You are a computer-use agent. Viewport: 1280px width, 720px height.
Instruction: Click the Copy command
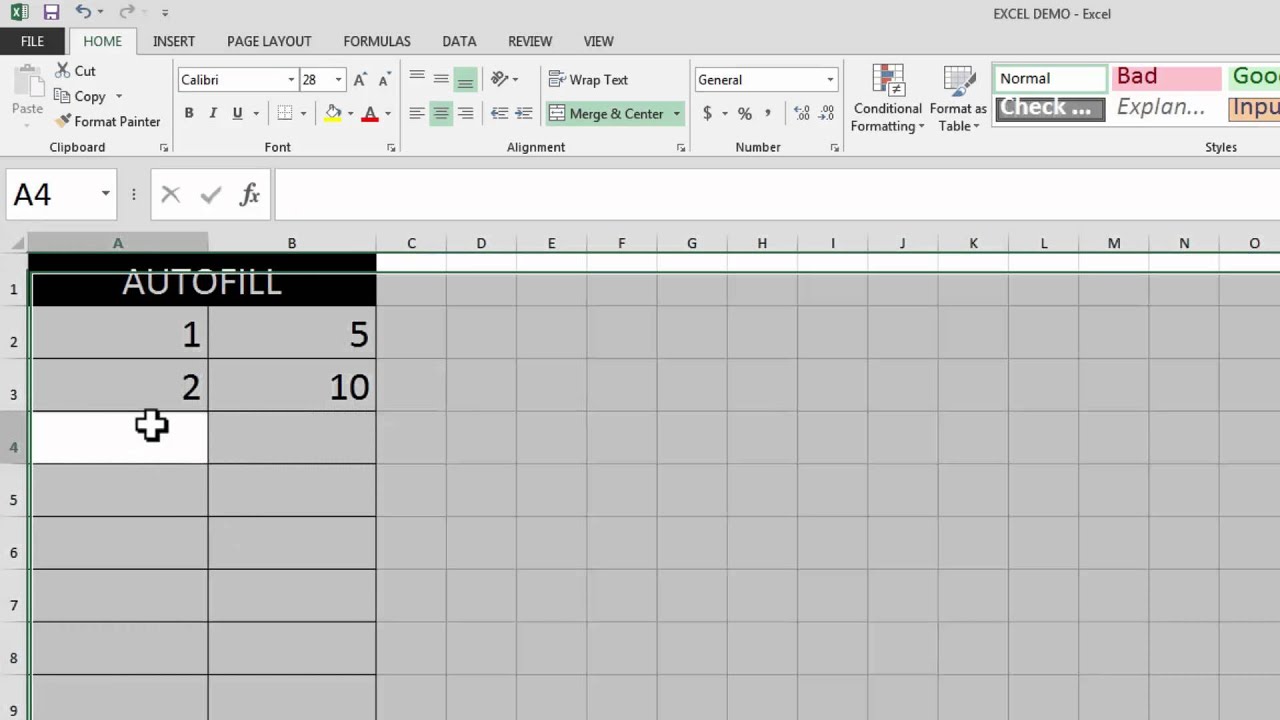click(79, 96)
